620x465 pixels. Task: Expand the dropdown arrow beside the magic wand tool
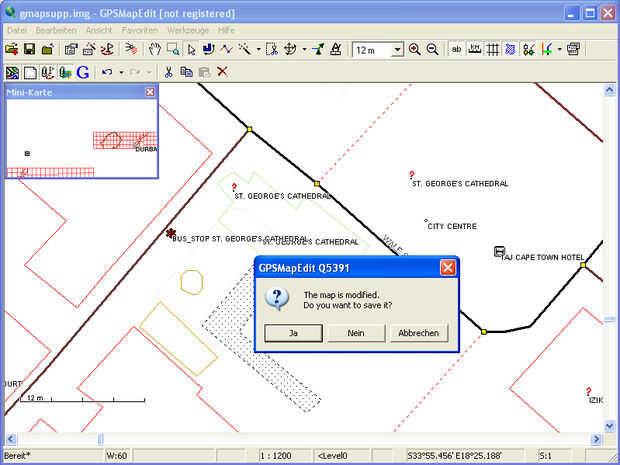point(258,50)
